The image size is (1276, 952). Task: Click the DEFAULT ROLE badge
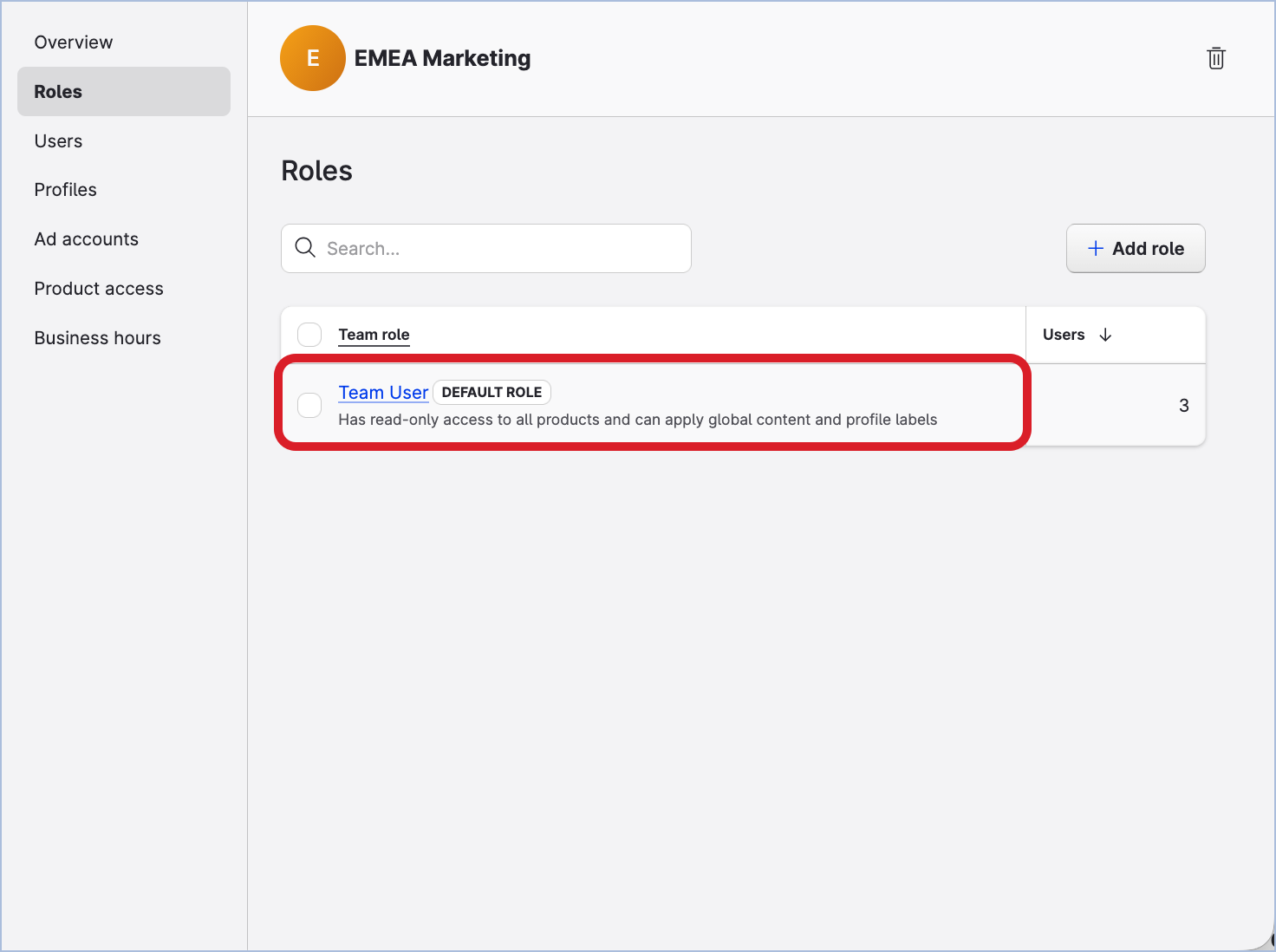click(x=492, y=393)
